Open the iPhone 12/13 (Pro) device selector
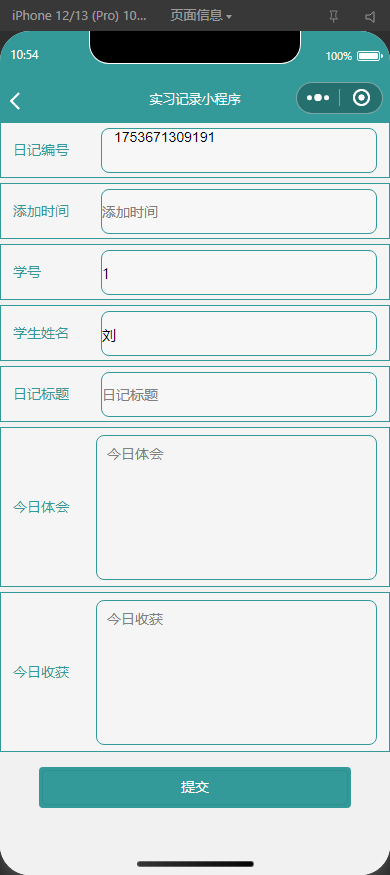Image resolution: width=390 pixels, height=875 pixels. pyautogui.click(x=79, y=16)
